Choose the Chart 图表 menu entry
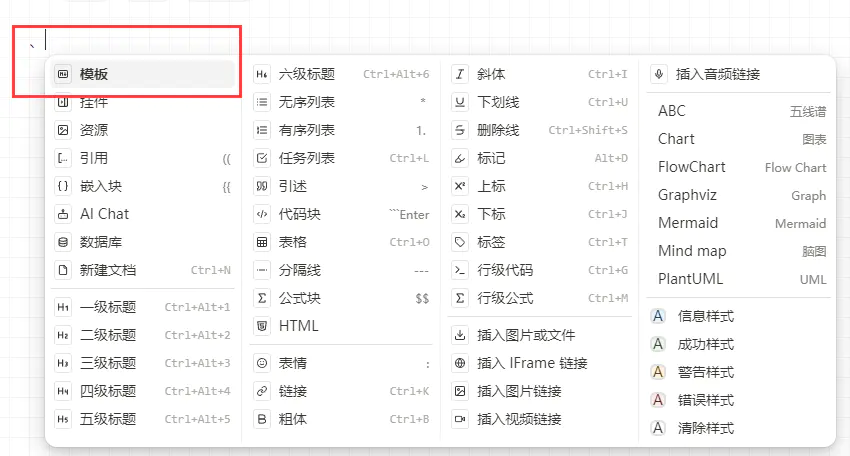This screenshot has height=456, width=850. 739,139
